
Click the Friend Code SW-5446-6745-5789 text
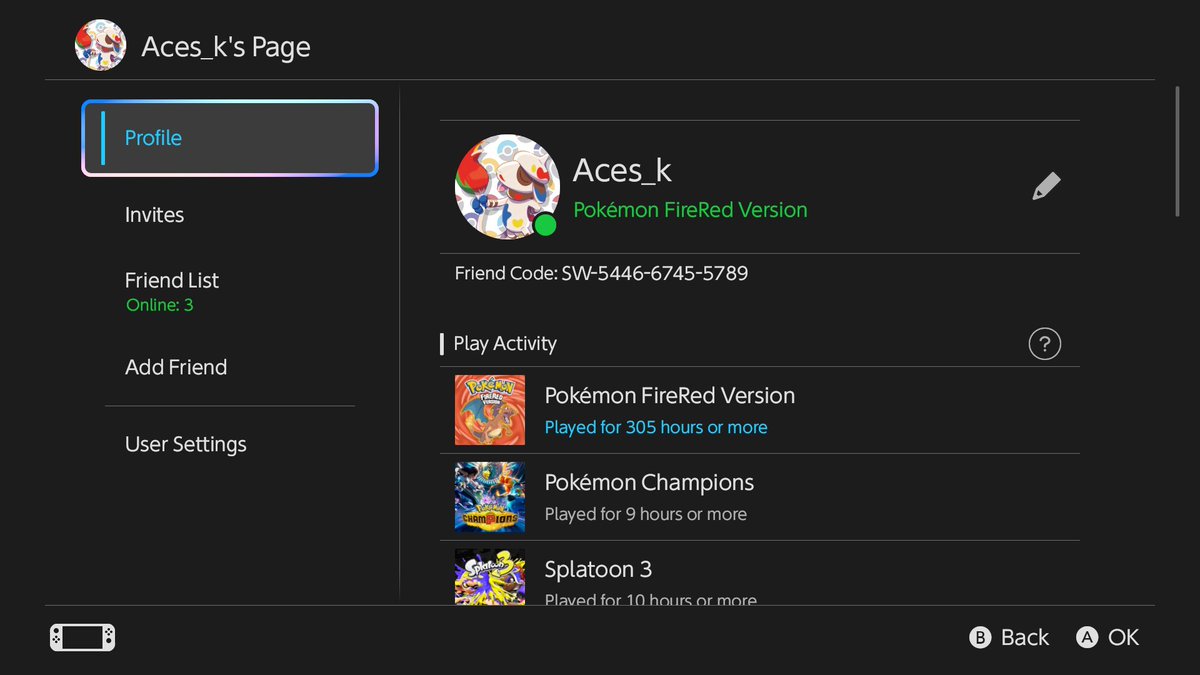[601, 273]
